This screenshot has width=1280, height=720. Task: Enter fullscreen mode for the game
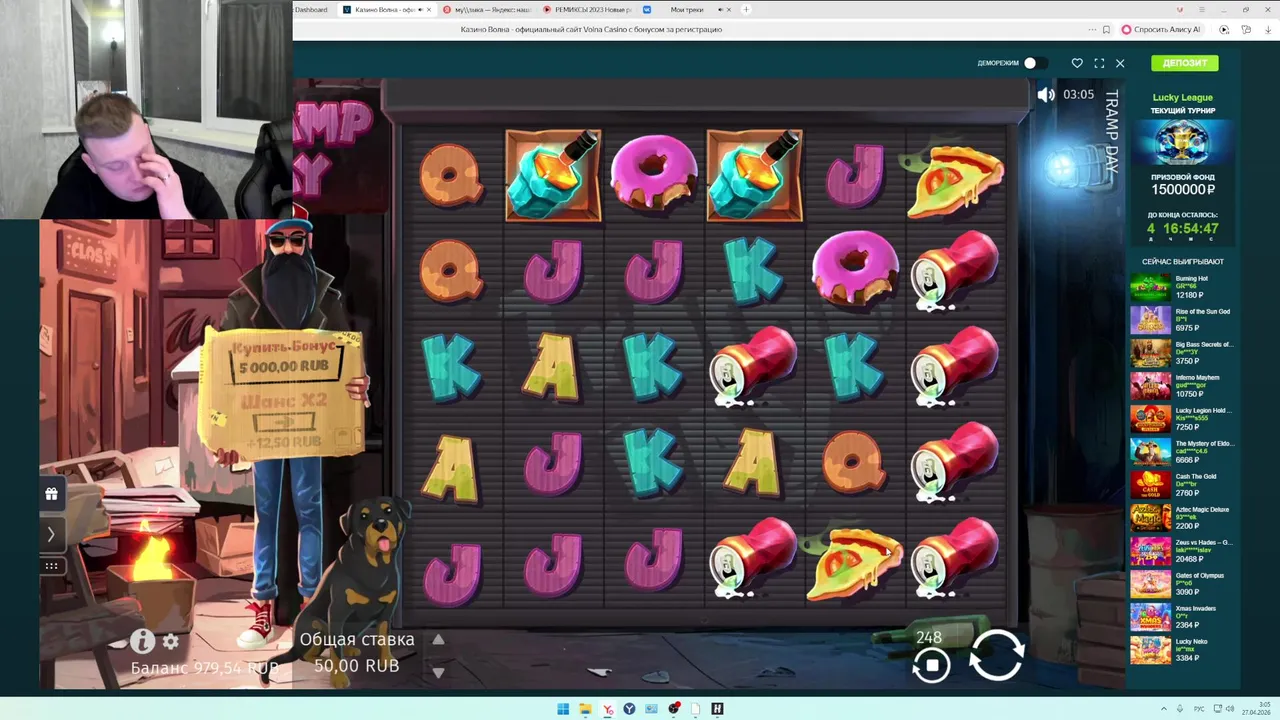point(1099,63)
